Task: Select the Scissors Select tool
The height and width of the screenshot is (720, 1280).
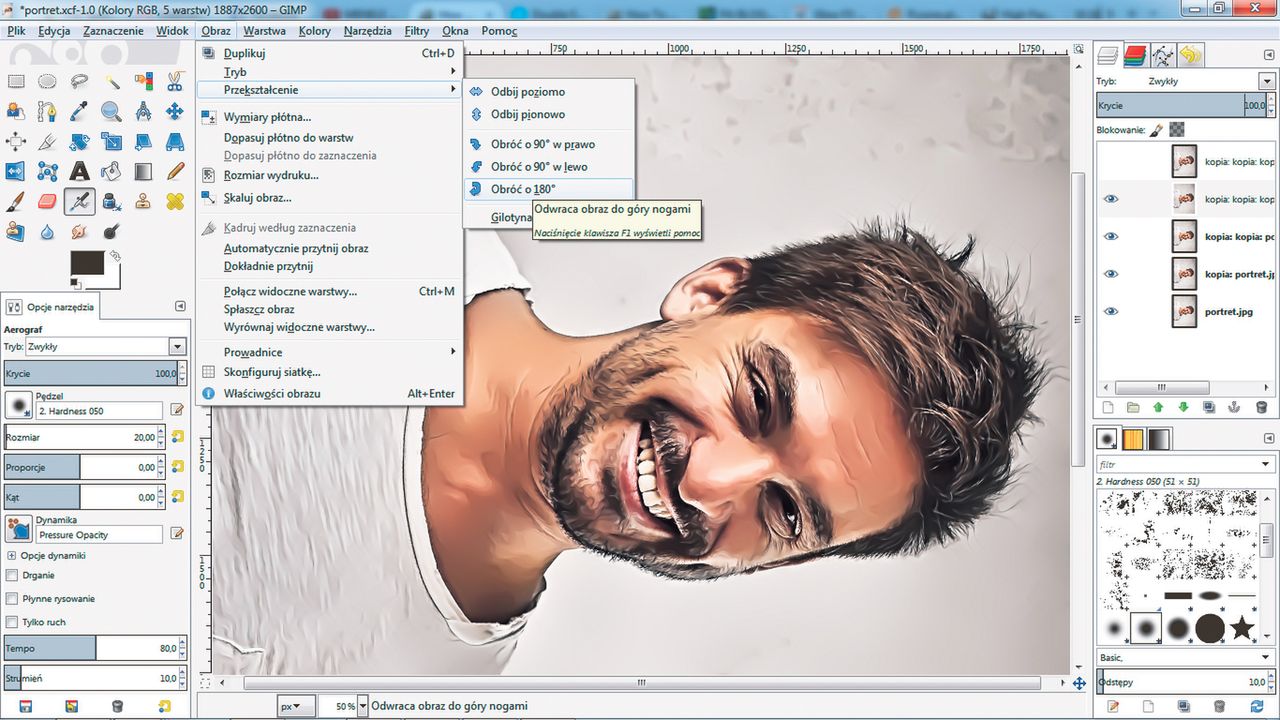Action: (175, 81)
